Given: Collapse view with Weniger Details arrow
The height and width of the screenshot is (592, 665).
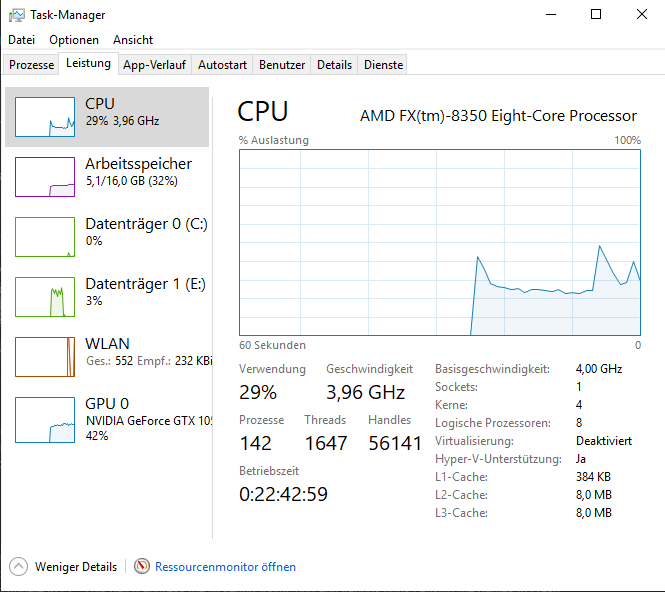Looking at the screenshot, I should 19,567.
